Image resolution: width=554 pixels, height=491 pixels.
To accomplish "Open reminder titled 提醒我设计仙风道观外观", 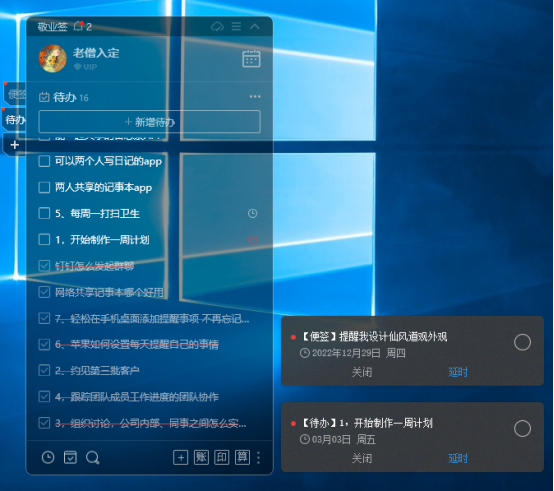I will click(375, 337).
